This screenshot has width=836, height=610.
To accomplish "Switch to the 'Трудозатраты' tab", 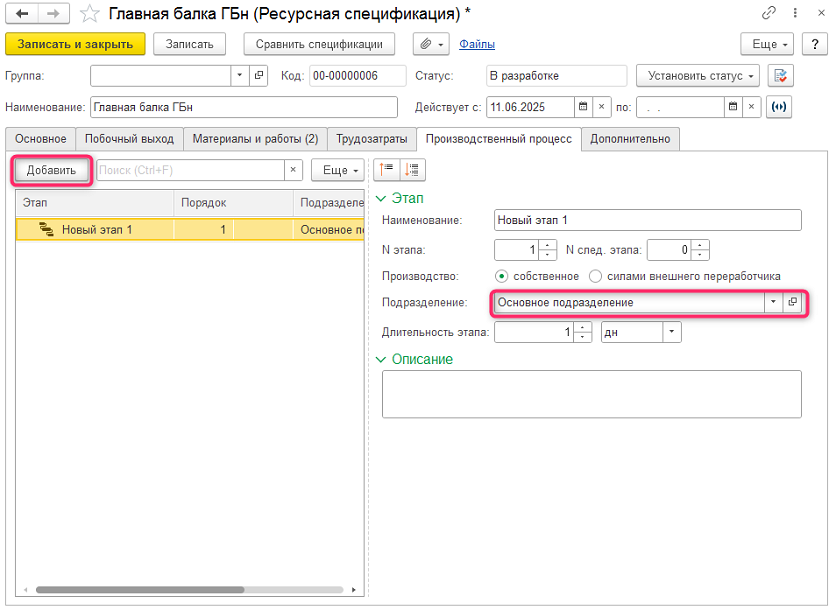I will (x=371, y=139).
